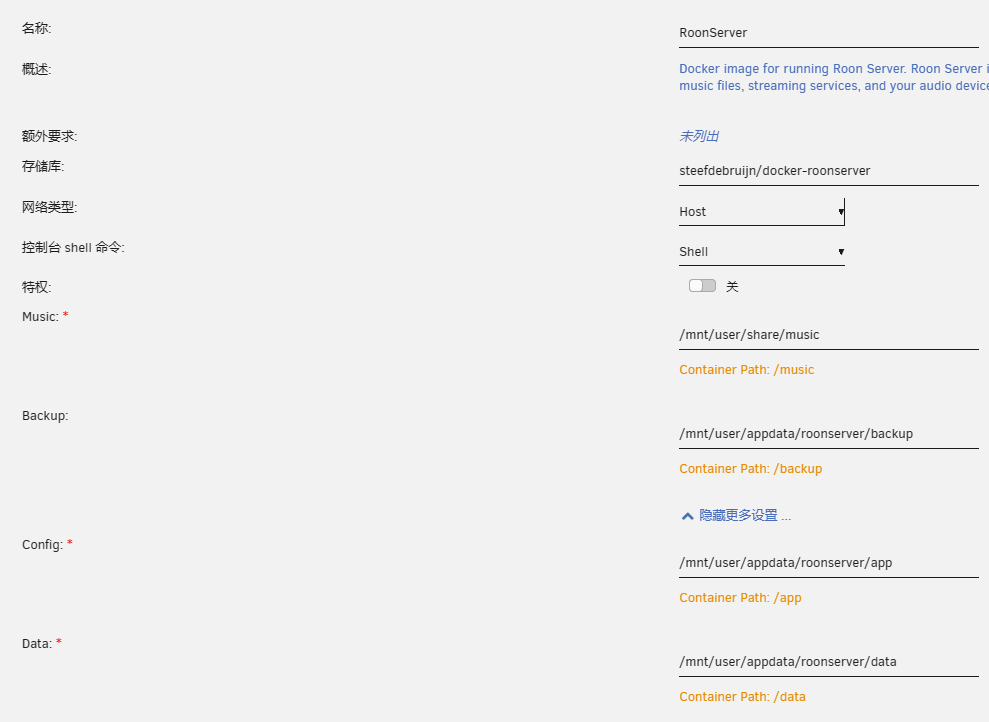Click the Container Path: /backup text
The width and height of the screenshot is (989, 722).
(x=751, y=469)
